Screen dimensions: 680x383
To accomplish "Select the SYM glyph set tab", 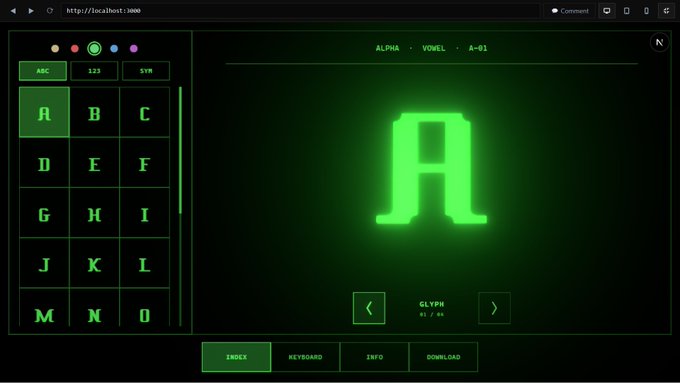I will pyautogui.click(x=146, y=71).
